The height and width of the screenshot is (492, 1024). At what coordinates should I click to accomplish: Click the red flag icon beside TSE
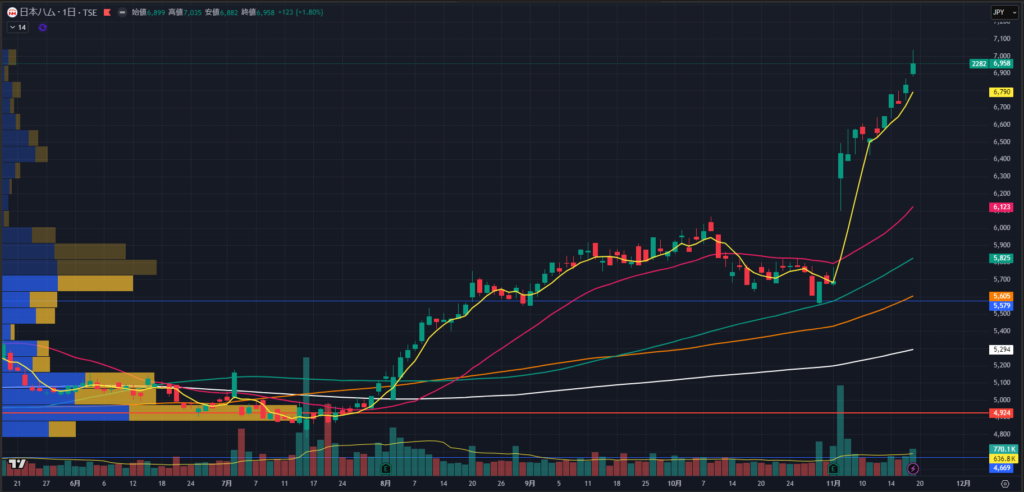click(105, 12)
